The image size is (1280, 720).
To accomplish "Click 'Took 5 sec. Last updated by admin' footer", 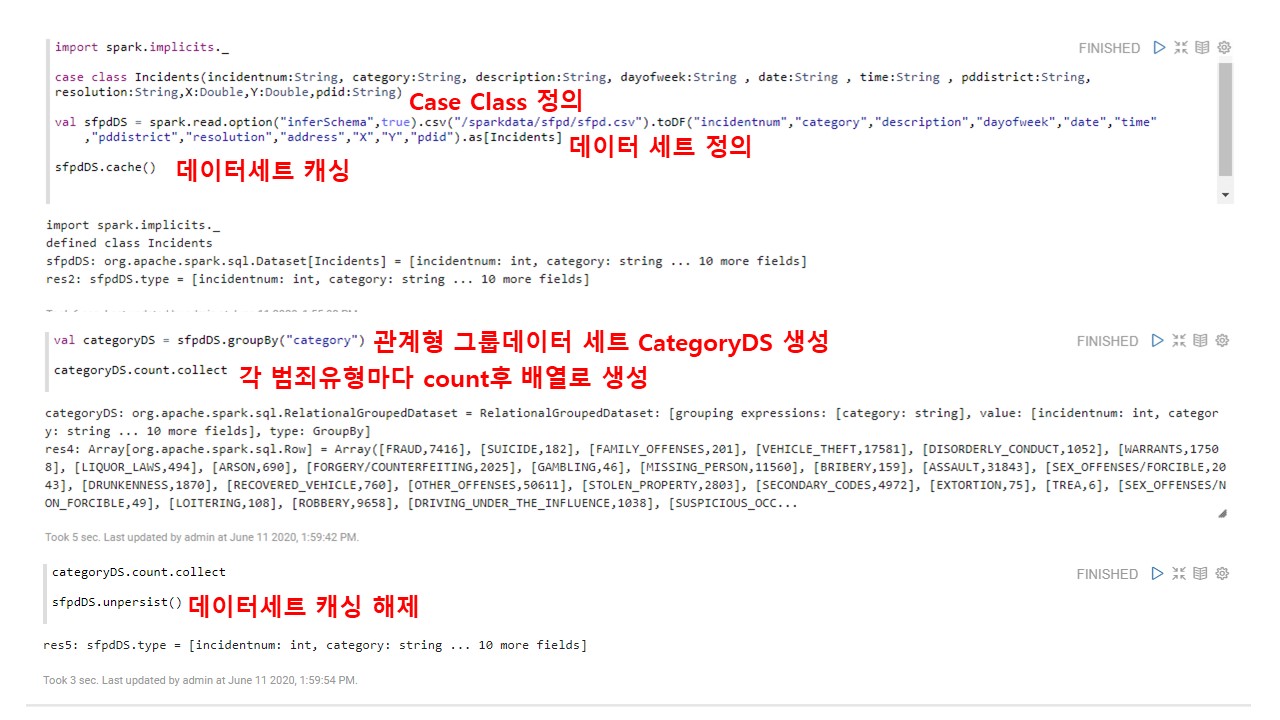I will 202,537.
